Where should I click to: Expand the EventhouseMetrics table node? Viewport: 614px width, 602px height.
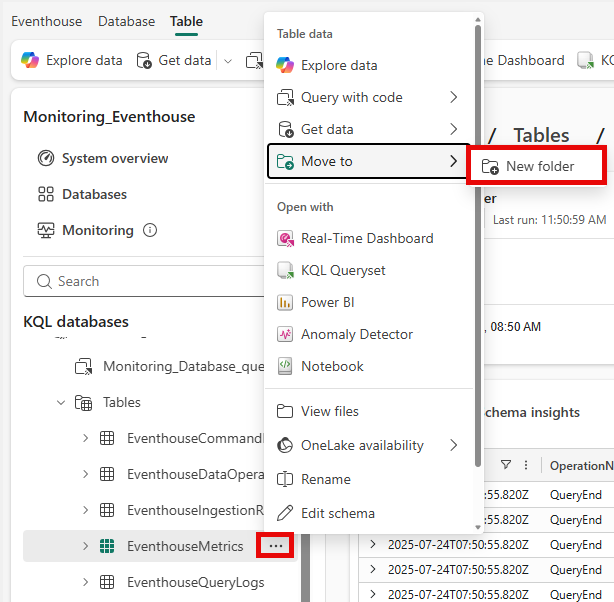86,546
